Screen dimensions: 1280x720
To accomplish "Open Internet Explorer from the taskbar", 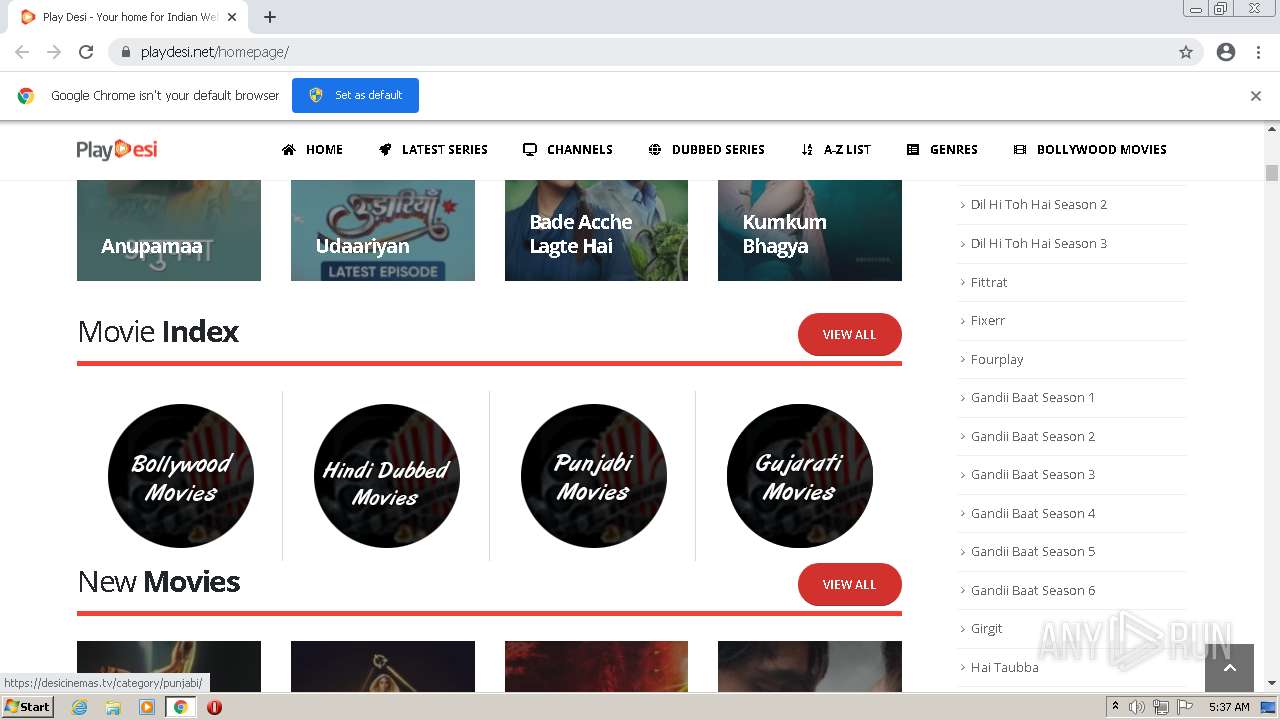I will click(x=80, y=707).
